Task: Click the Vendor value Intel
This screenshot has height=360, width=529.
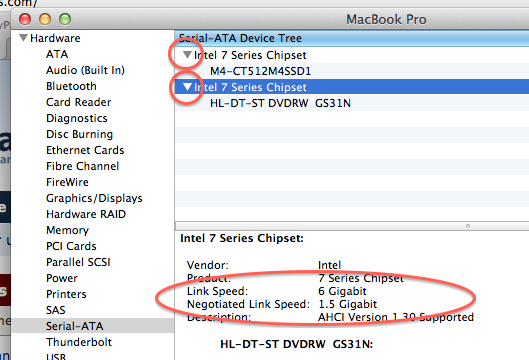Action: tap(330, 265)
